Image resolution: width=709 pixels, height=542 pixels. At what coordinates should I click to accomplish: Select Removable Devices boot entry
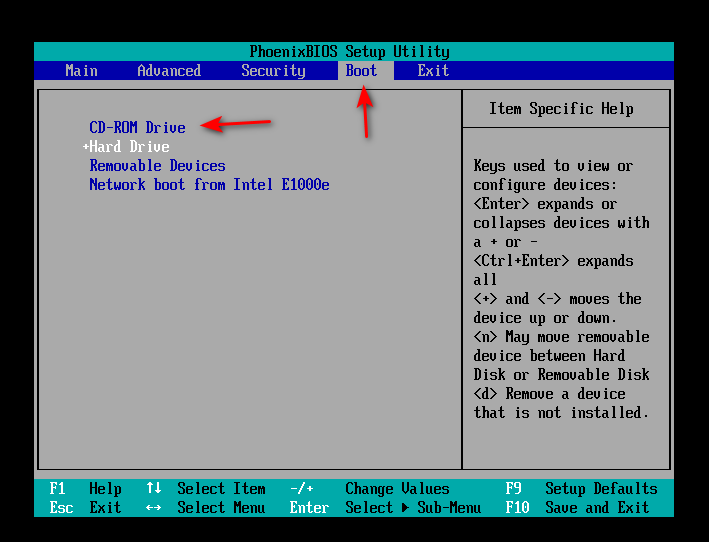(157, 165)
